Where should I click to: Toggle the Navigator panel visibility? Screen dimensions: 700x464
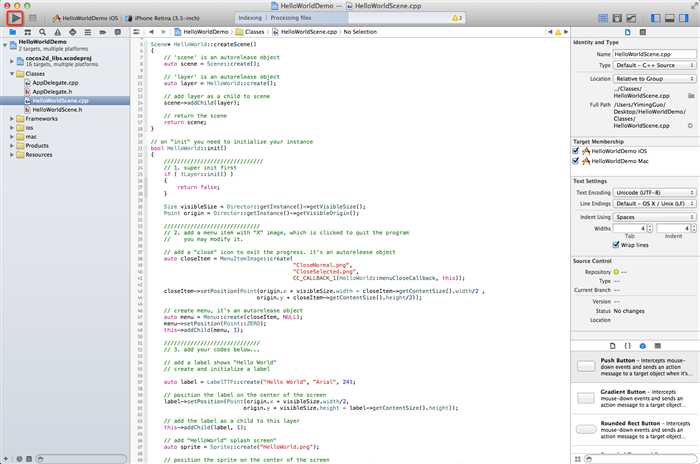[x=656, y=18]
